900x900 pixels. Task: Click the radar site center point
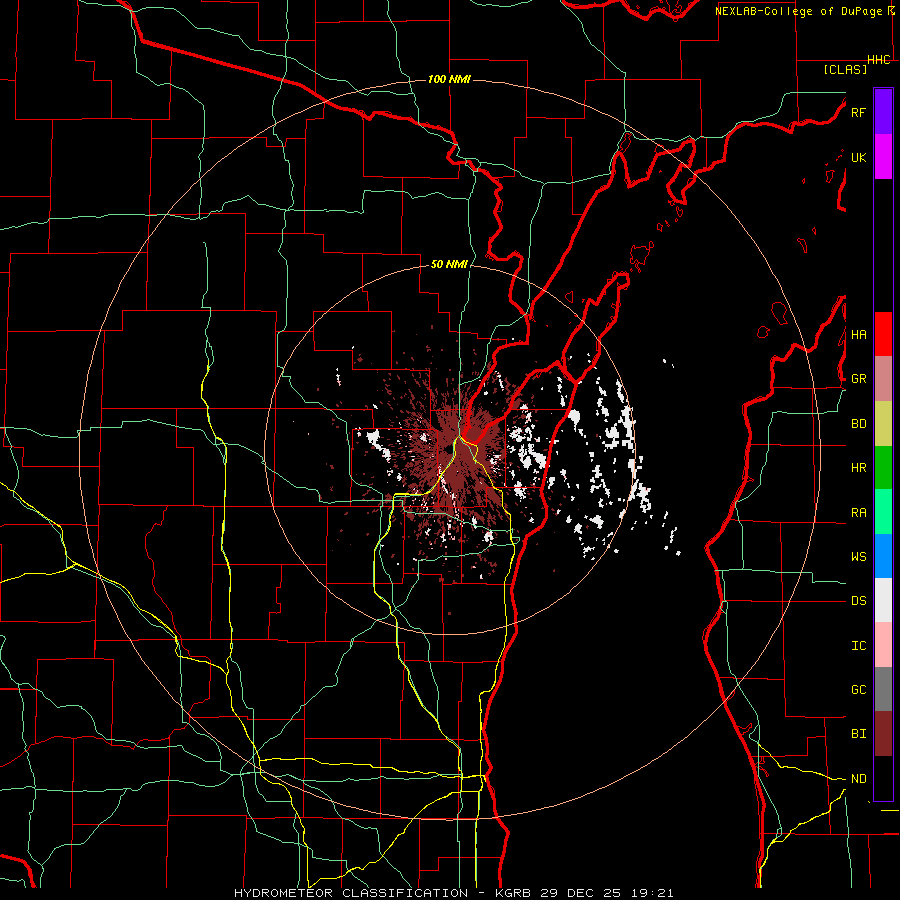pos(448,450)
